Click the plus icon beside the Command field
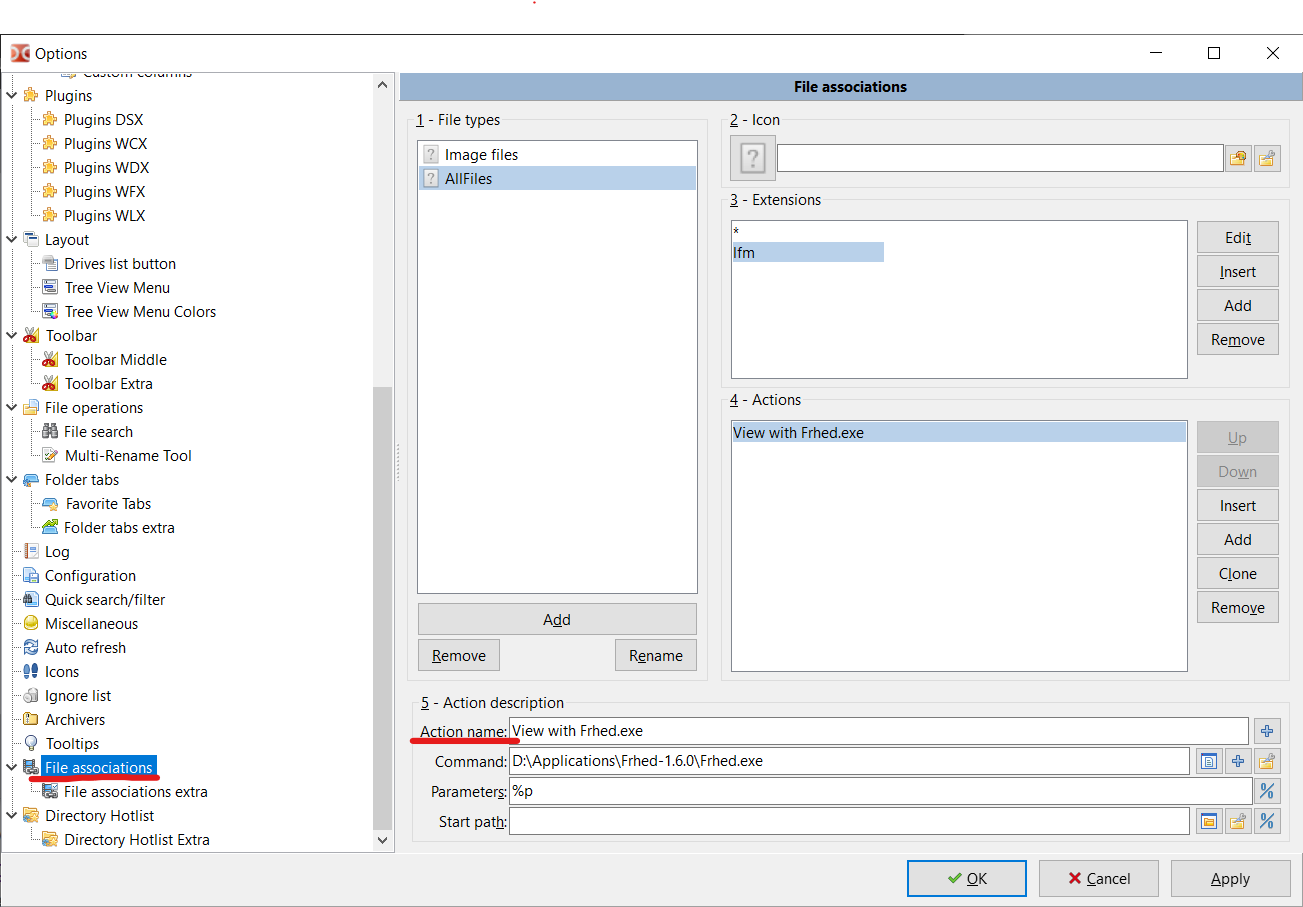Screen dimensions: 1303x907 click(x=1238, y=761)
